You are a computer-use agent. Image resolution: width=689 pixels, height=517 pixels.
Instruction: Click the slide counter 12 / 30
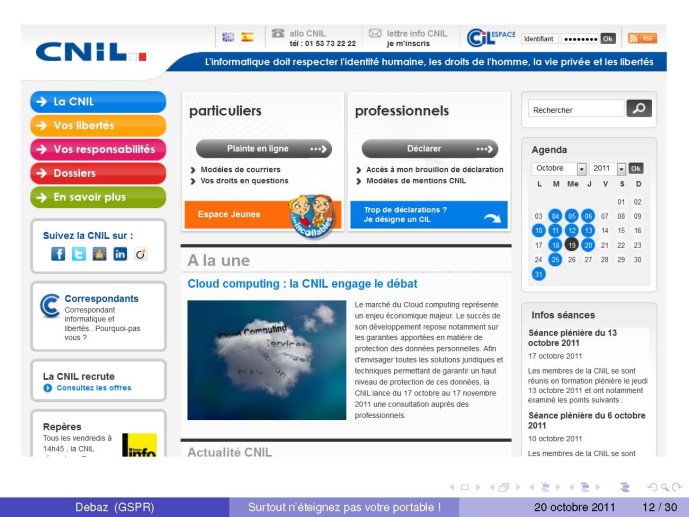(660, 507)
